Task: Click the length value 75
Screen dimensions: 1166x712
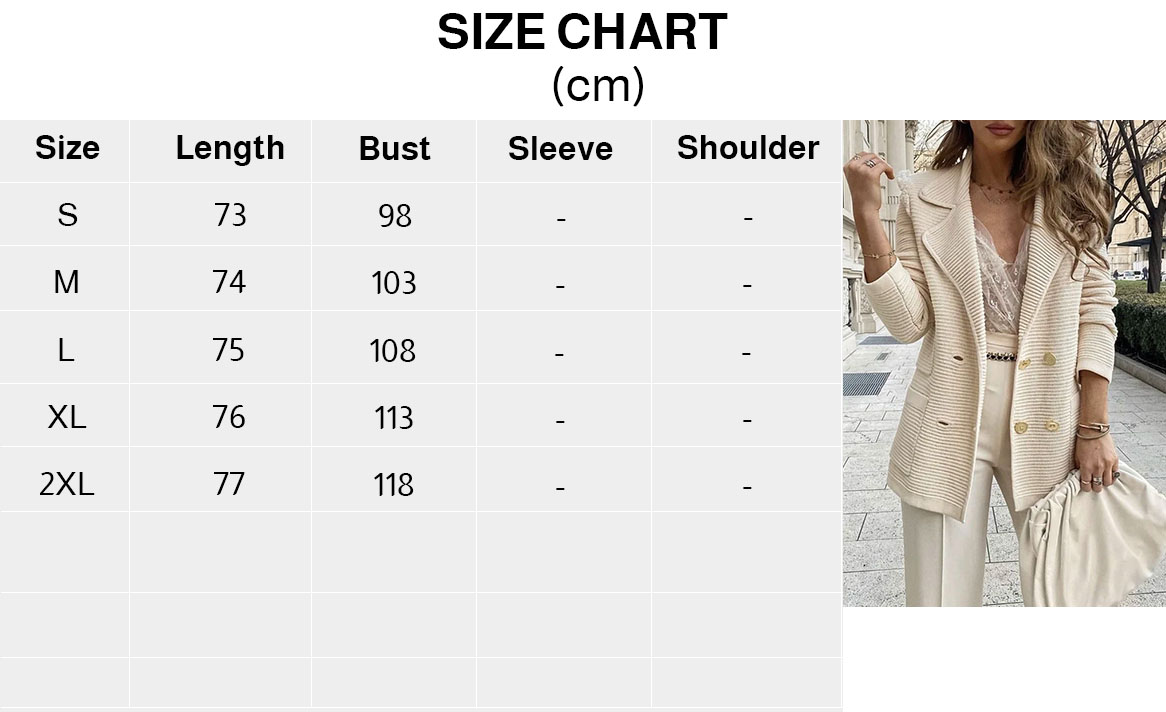Action: (229, 350)
